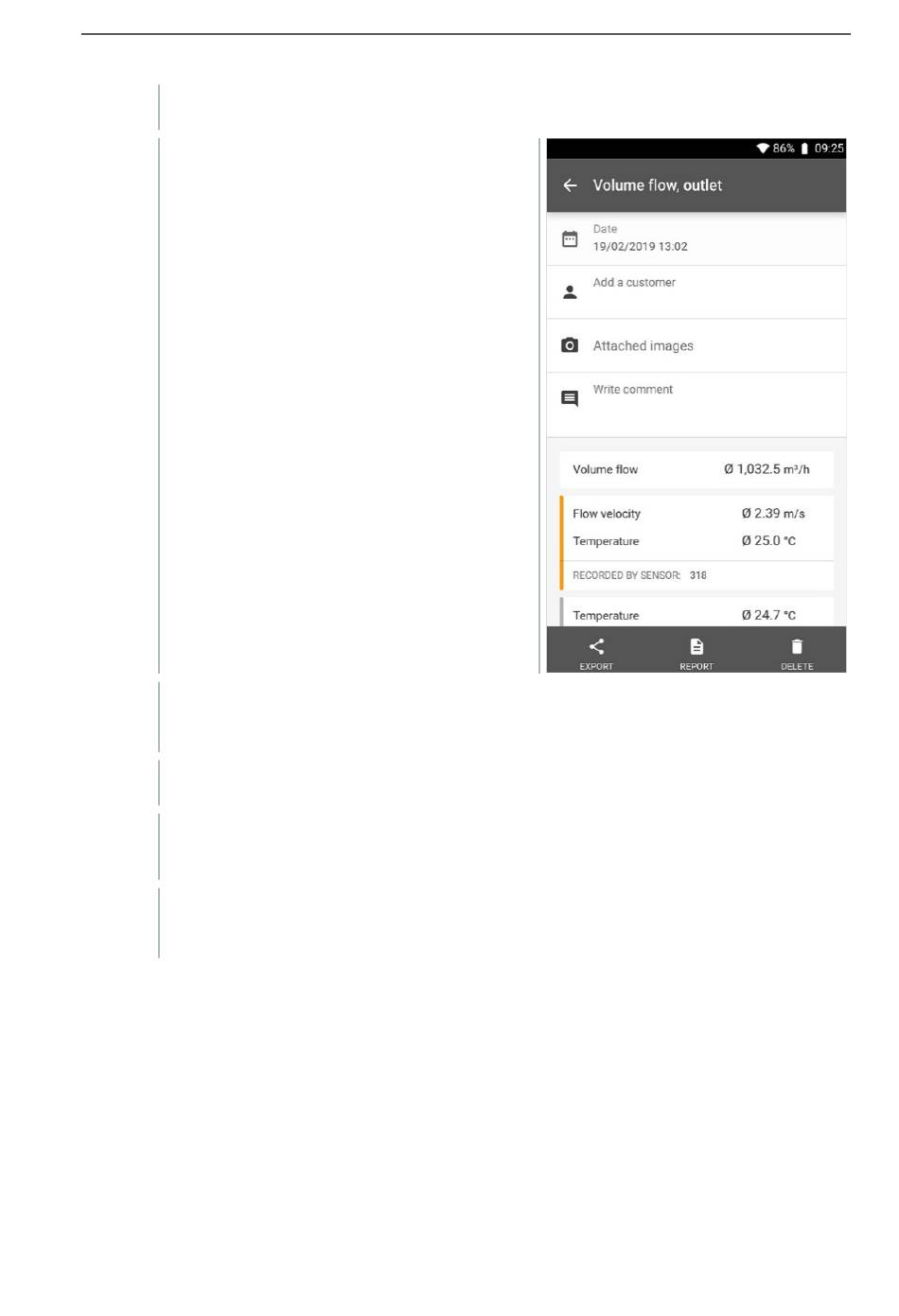Open Attached images row
Screen dimensions: 899x1316
coord(696,346)
